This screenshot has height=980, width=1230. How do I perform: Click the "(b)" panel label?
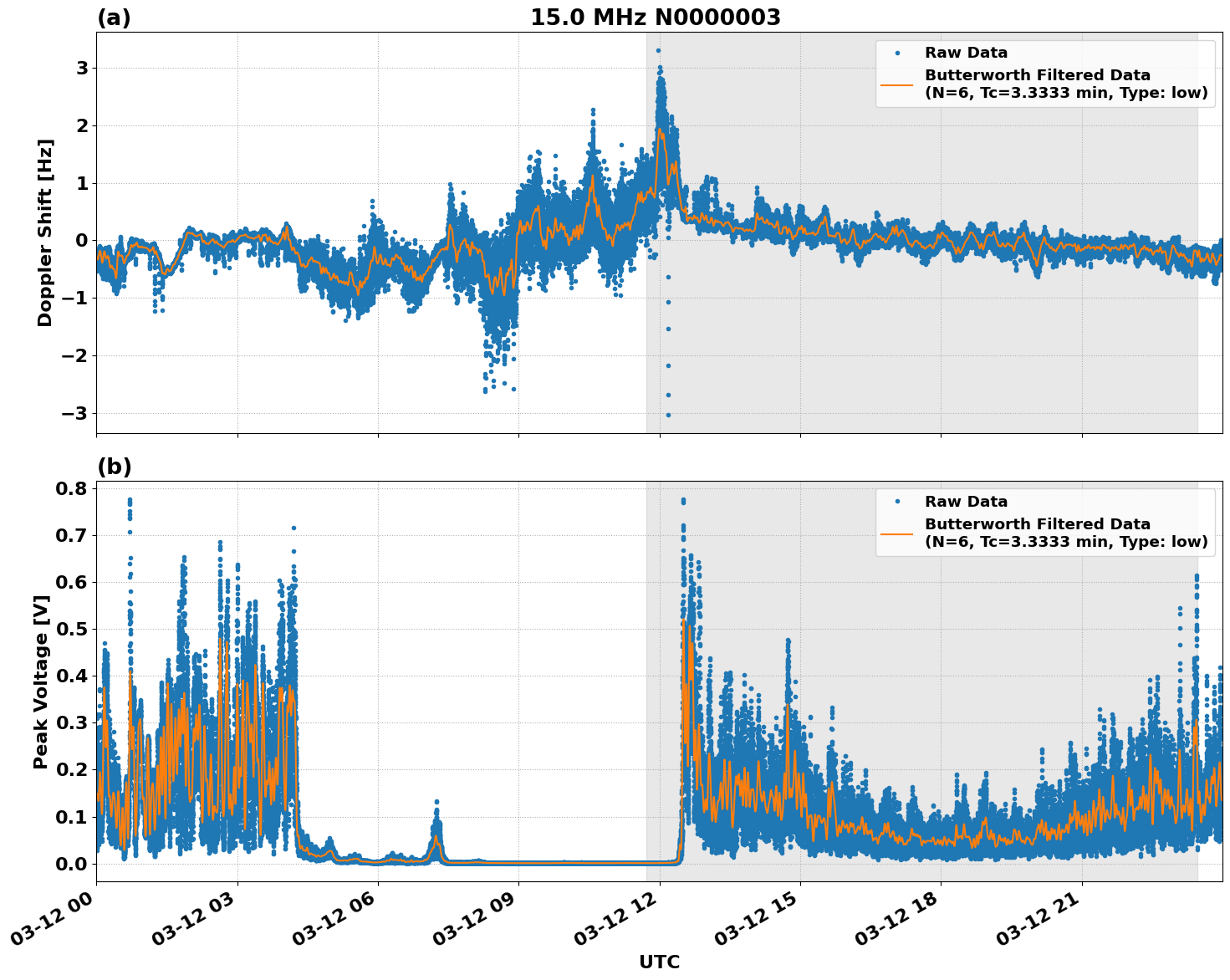[x=115, y=467]
